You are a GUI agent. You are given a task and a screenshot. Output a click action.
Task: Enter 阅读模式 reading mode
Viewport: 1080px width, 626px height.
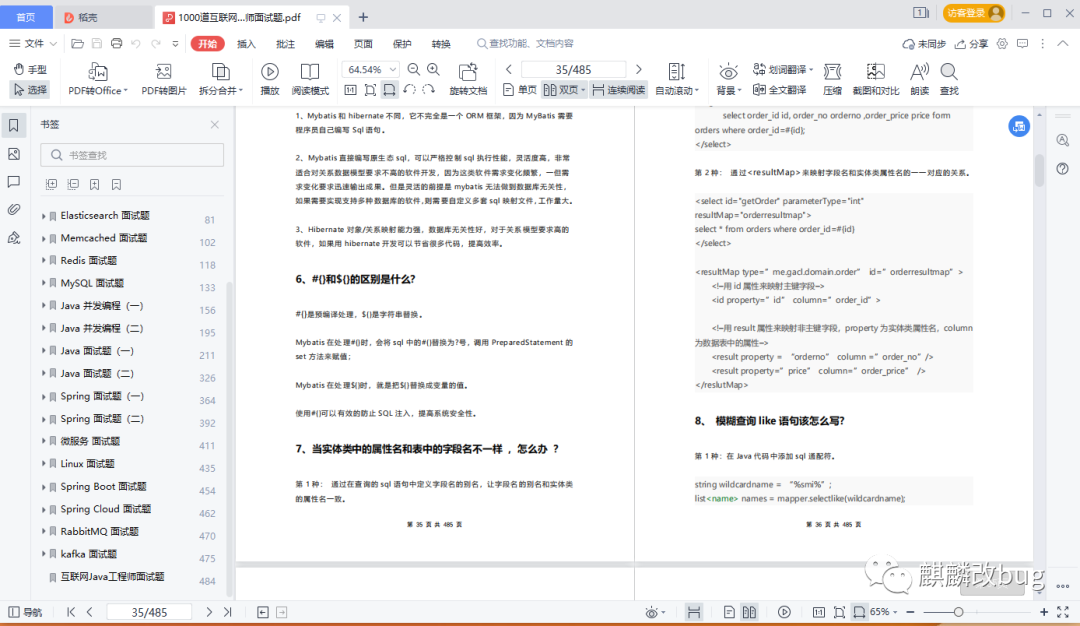(310, 79)
